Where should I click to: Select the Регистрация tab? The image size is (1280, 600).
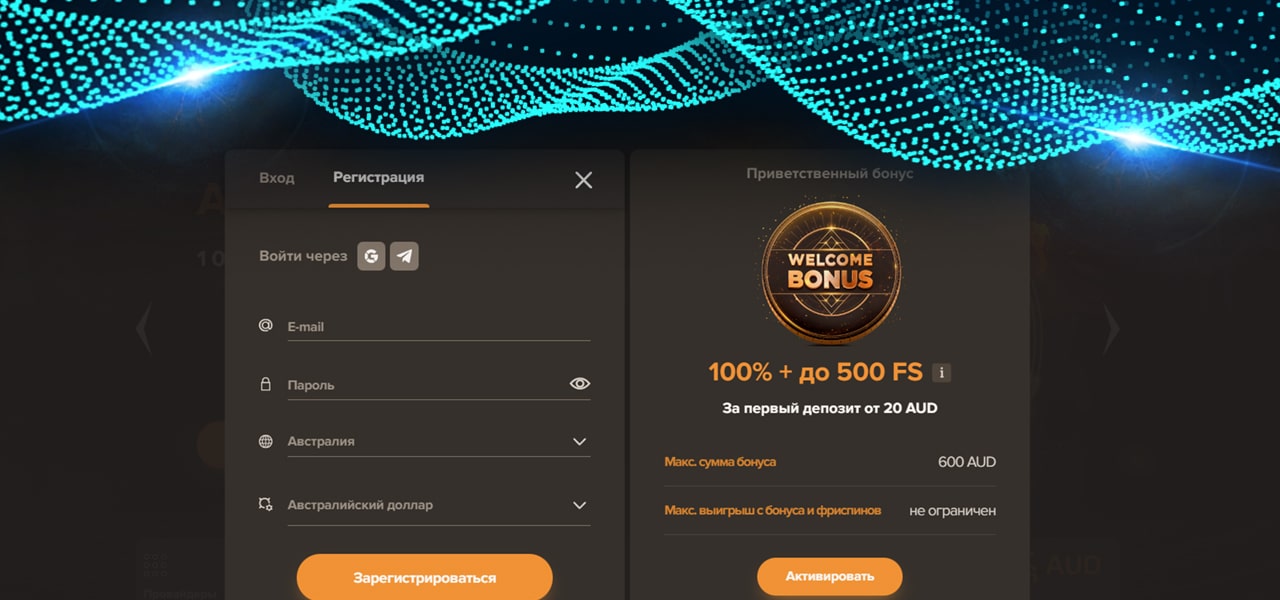click(x=379, y=178)
